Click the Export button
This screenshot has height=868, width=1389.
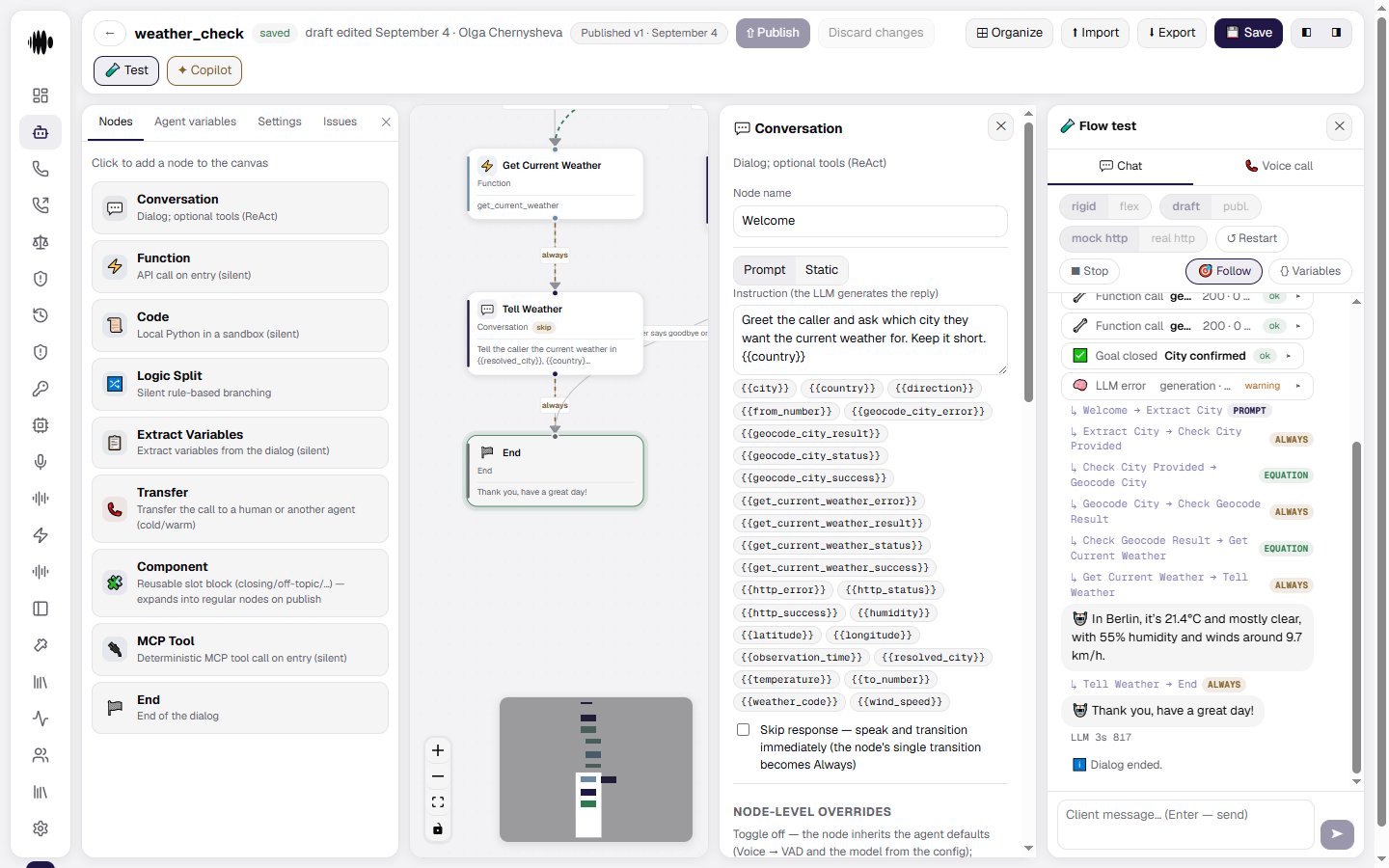pyautogui.click(x=1172, y=33)
